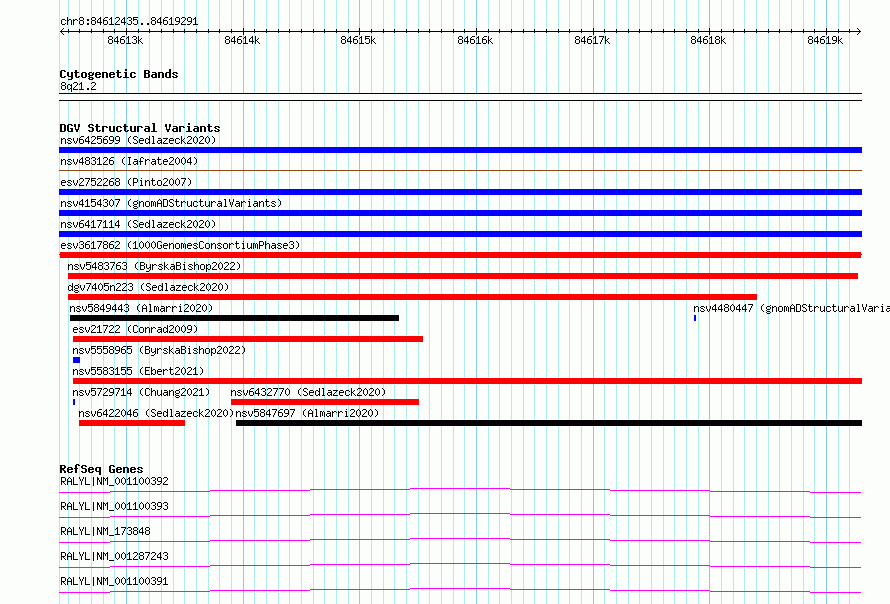Image resolution: width=890 pixels, height=604 pixels.
Task: Click the left arrowhead of the coordinate ruler
Action: [62, 31]
